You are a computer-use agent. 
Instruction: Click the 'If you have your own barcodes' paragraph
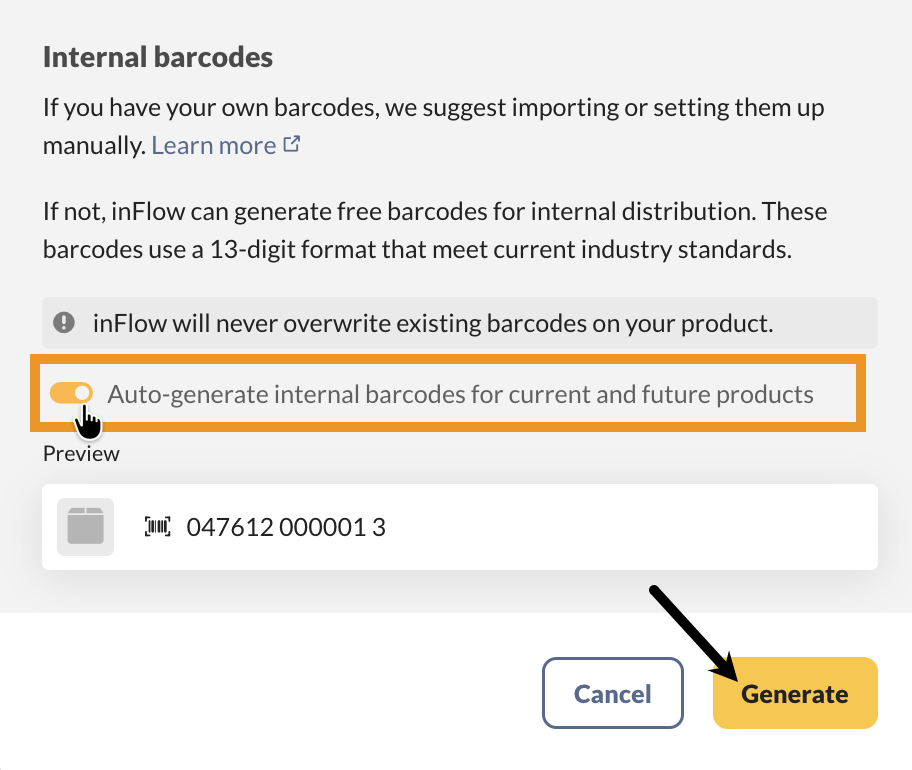coord(433,108)
